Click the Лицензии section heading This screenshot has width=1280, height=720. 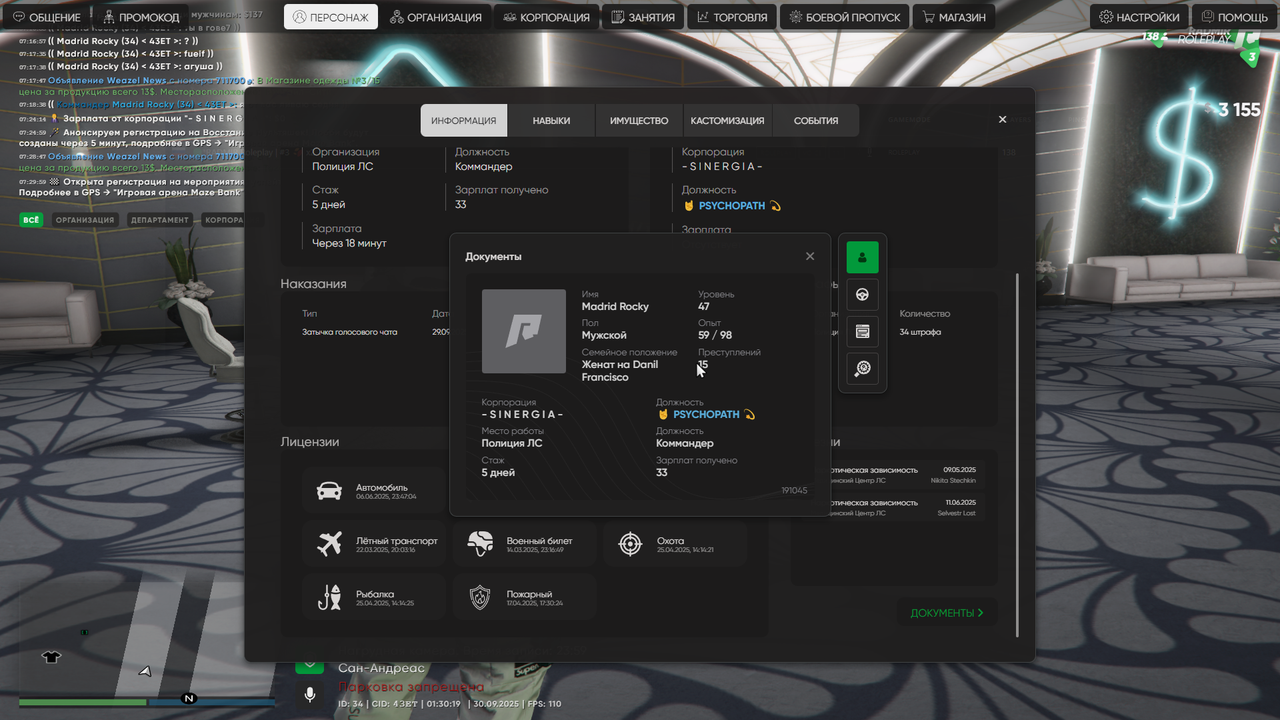coord(310,442)
